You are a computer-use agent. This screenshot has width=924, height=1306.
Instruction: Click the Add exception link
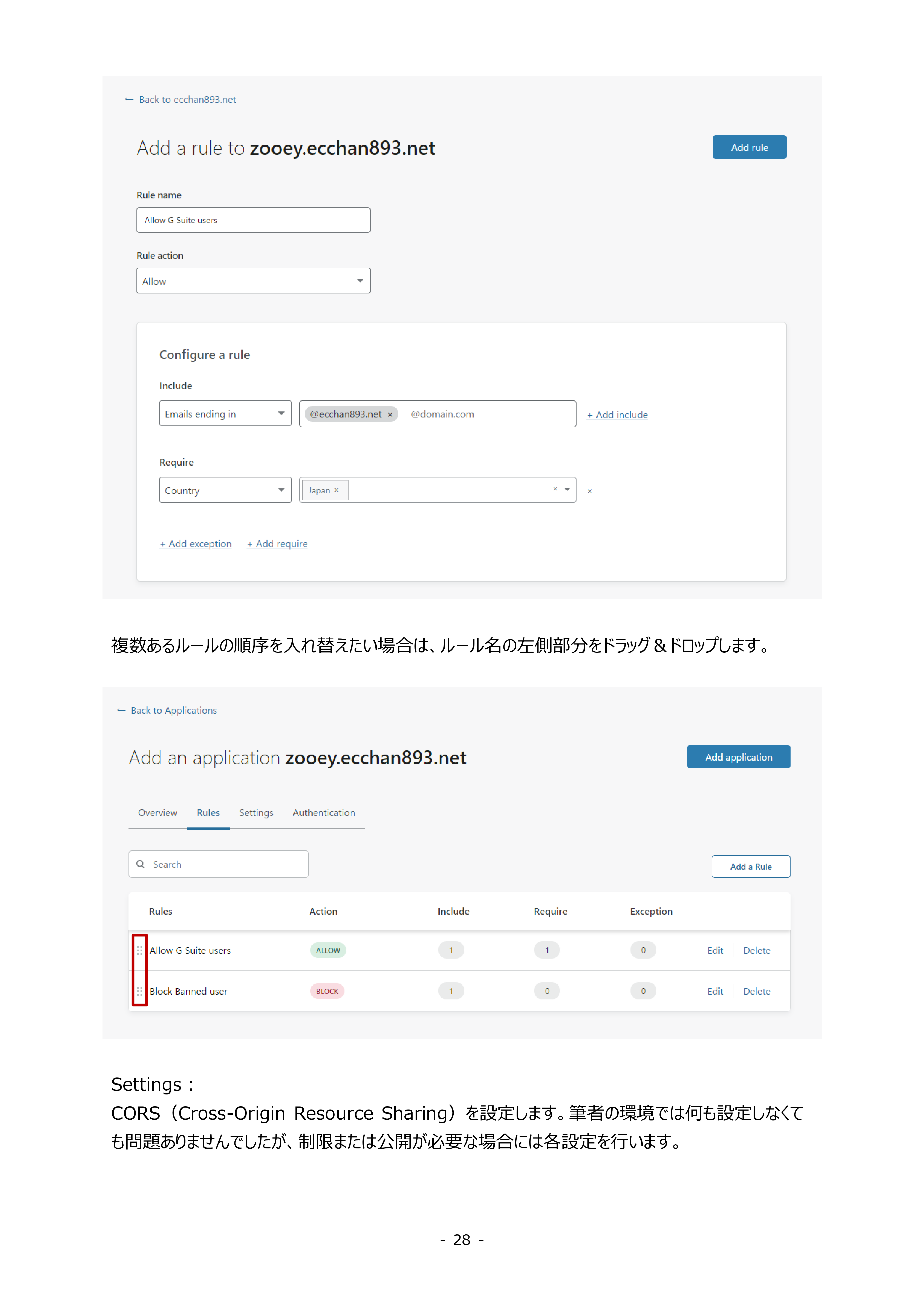coord(196,544)
